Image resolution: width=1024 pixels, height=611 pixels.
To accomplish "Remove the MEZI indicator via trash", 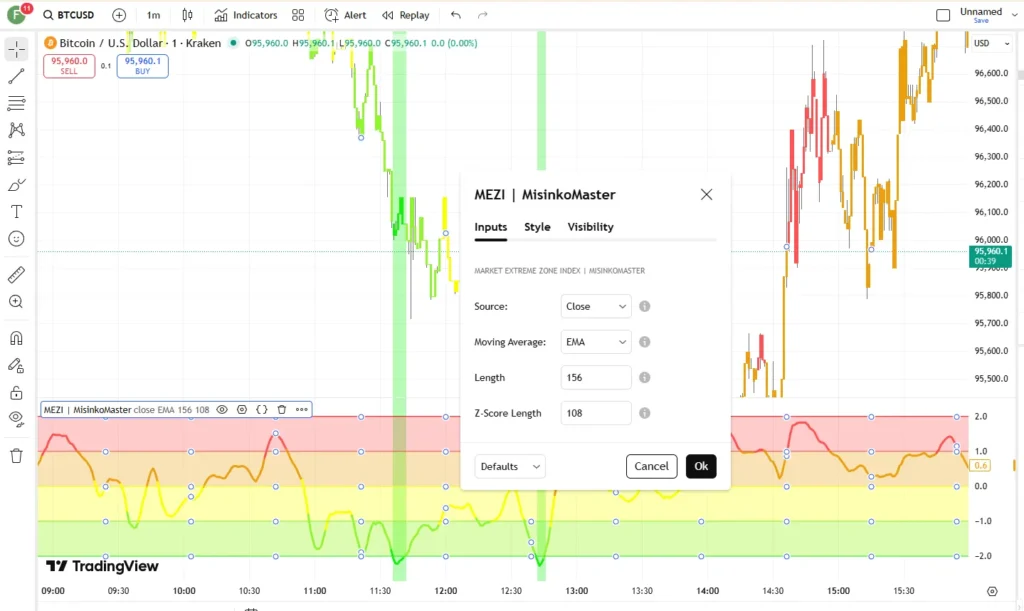I will 281,410.
